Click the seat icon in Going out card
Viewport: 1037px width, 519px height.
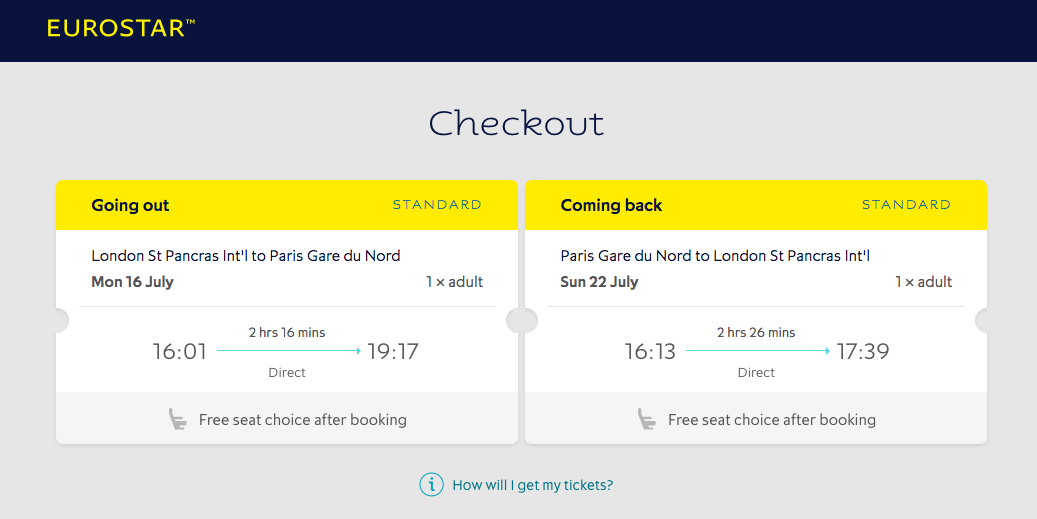[177, 419]
